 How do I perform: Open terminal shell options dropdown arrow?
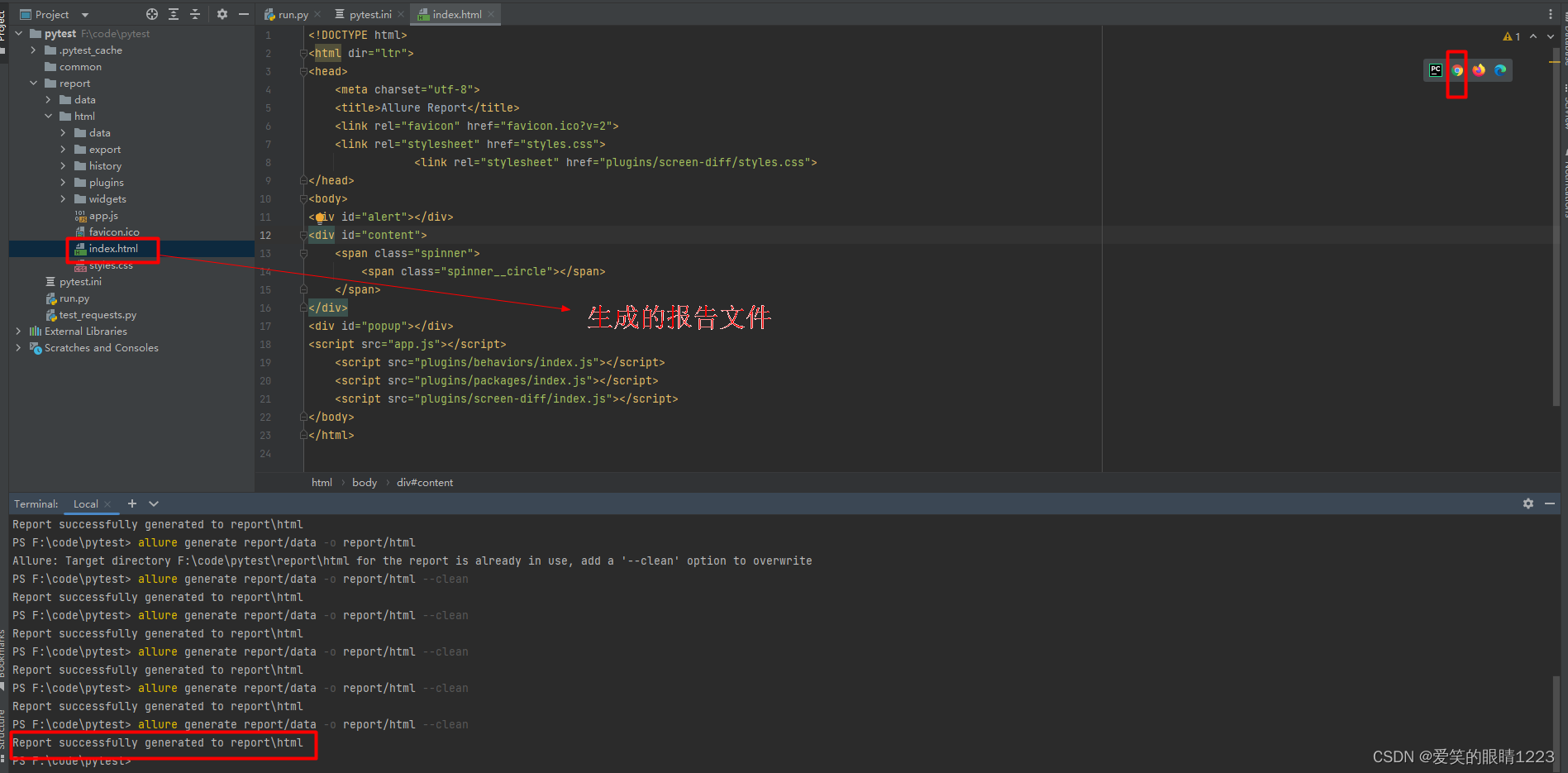pos(154,503)
